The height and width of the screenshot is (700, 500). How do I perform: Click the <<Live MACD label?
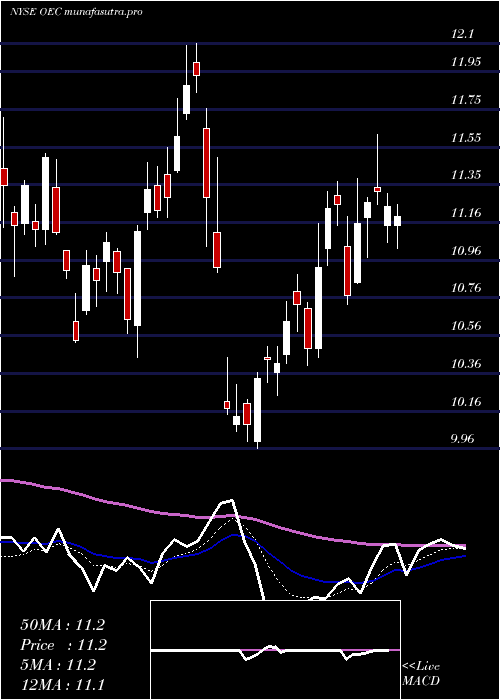click(421, 674)
